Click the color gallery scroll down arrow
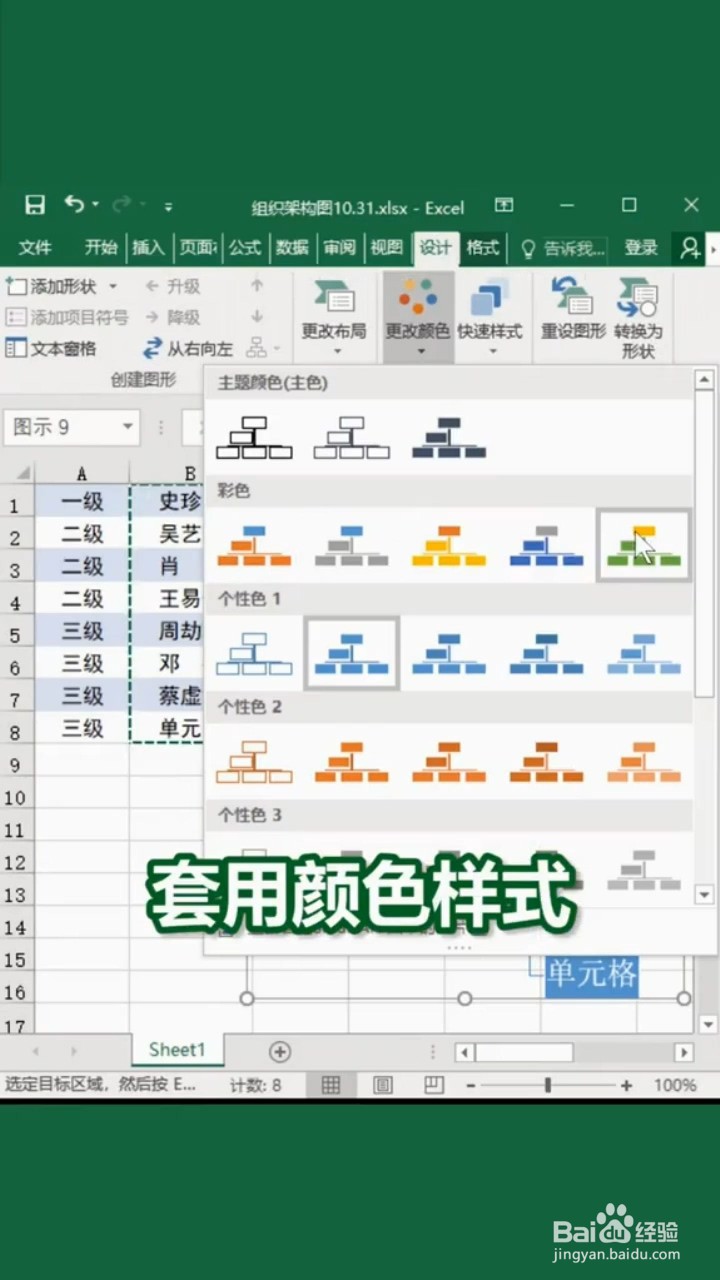The image size is (720, 1280). pos(704,895)
